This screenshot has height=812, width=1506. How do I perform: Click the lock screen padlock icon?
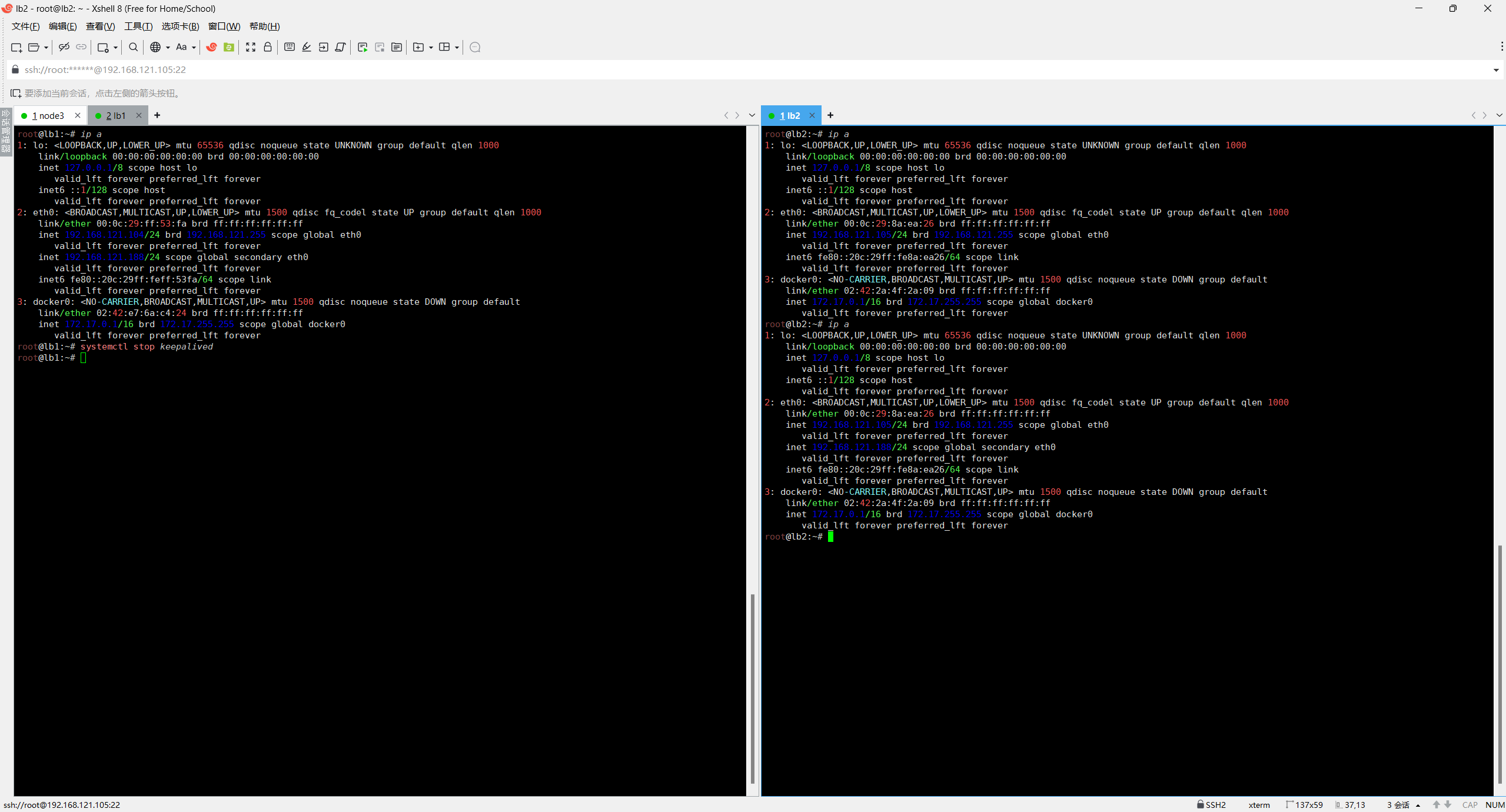tap(268, 47)
